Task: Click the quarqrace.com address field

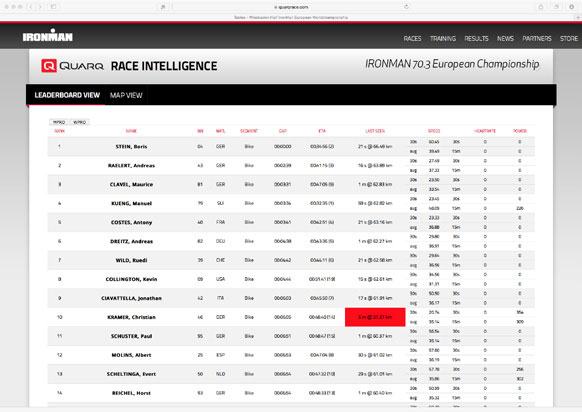Action: pos(291,7)
